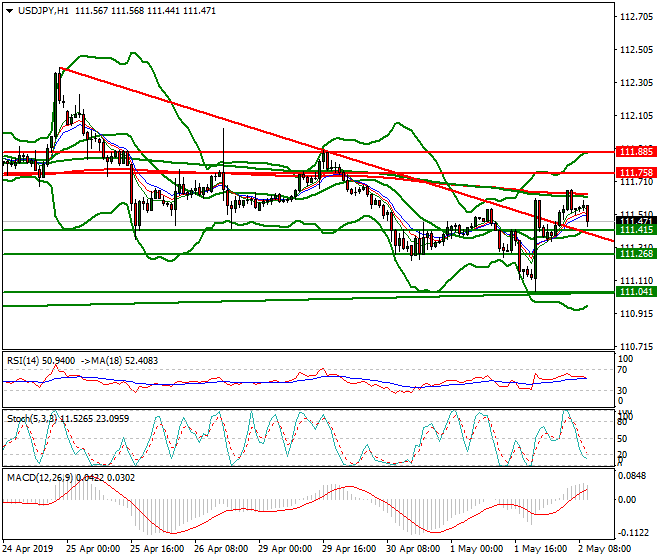The height and width of the screenshot is (560, 660).
Task: Click the 1 May 16:00 time label
Action: pyautogui.click(x=540, y=549)
